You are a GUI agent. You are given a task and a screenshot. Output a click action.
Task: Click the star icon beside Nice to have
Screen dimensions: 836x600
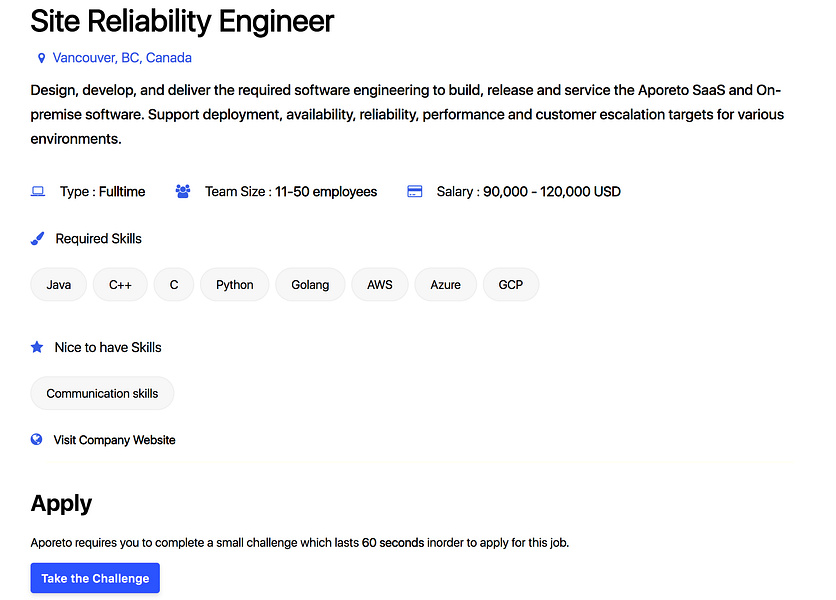pyautogui.click(x=37, y=347)
